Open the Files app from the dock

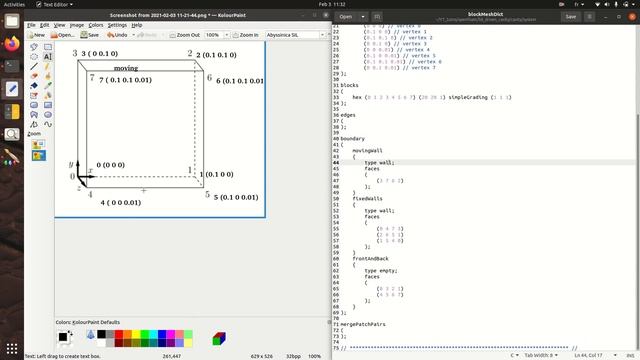pyautogui.click(x=12, y=21)
